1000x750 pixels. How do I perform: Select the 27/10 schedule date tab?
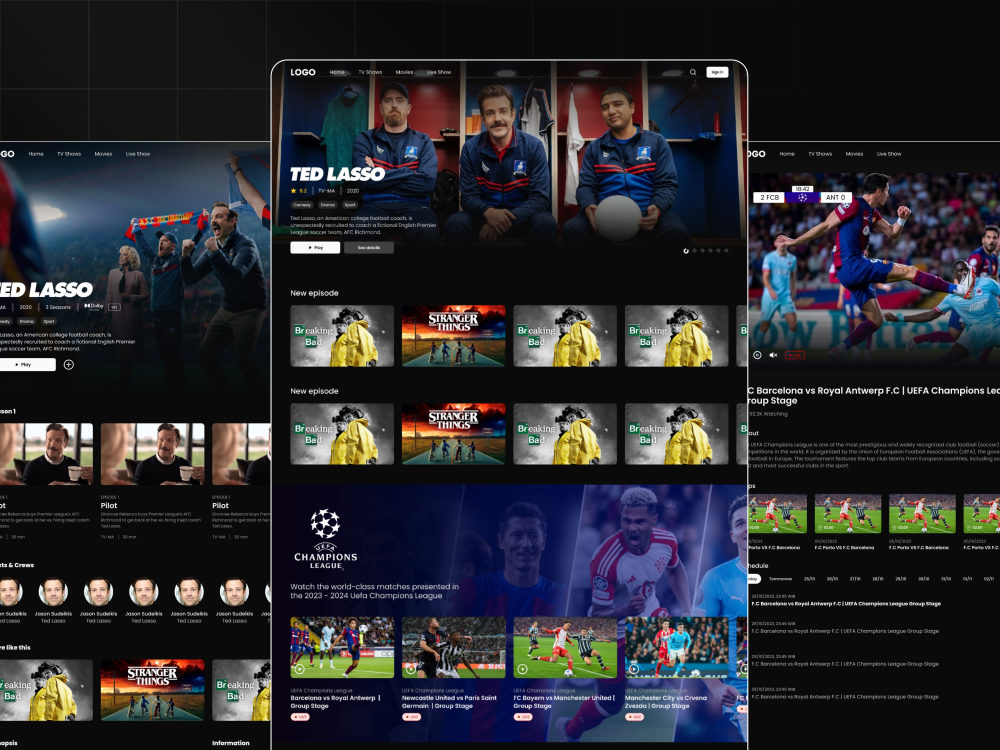(855, 579)
